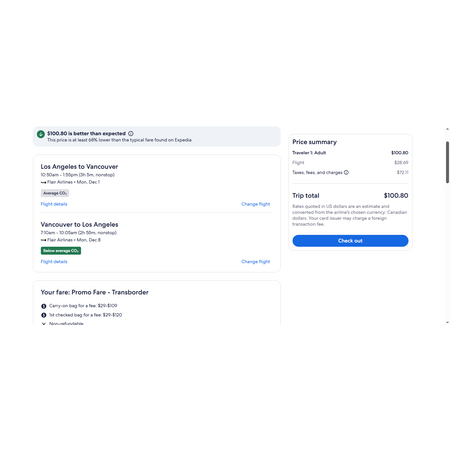Click green price-drop icon in banner
450x450 pixels.
(x=41, y=134)
